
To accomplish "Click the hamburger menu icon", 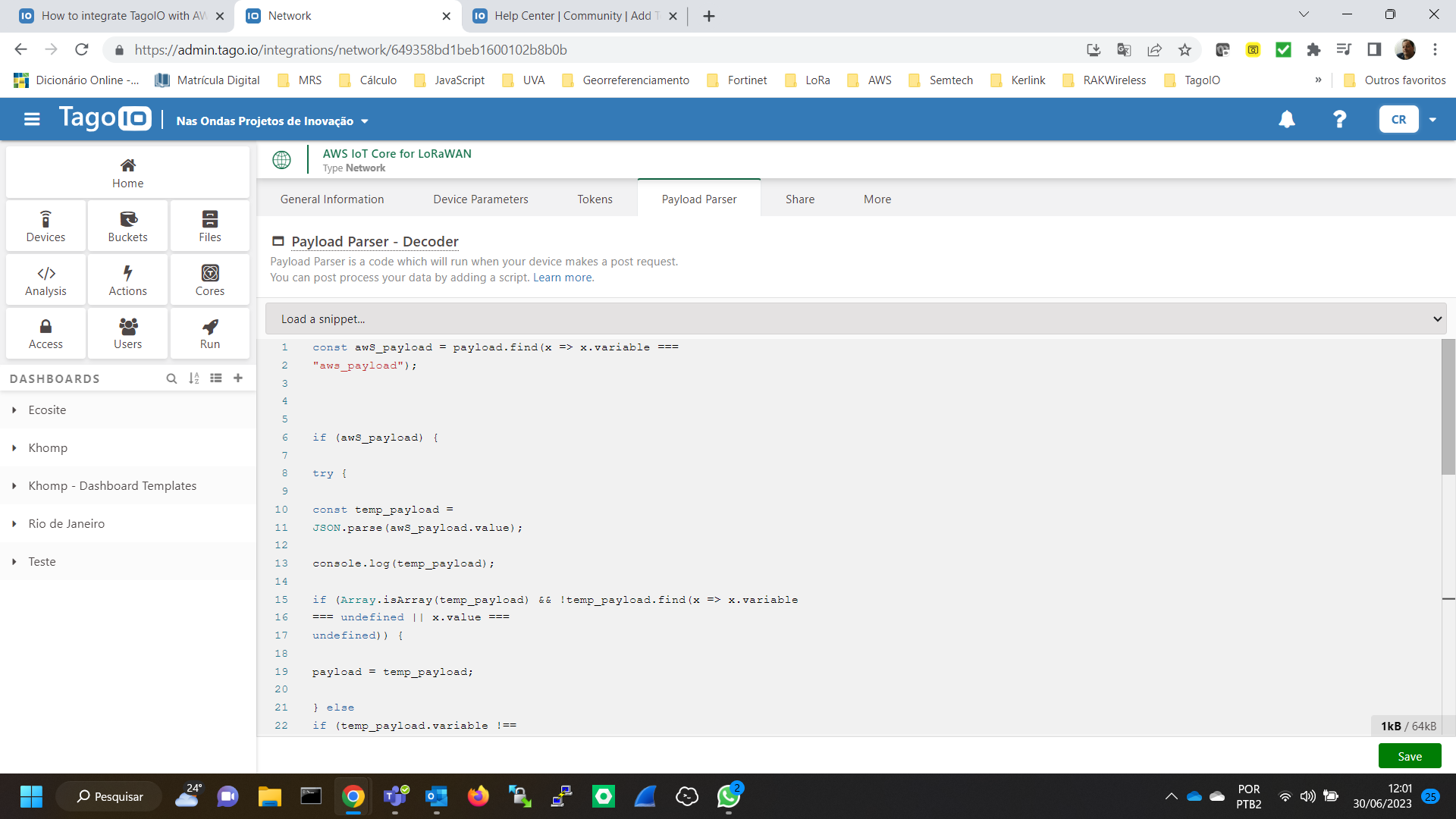I will (32, 120).
